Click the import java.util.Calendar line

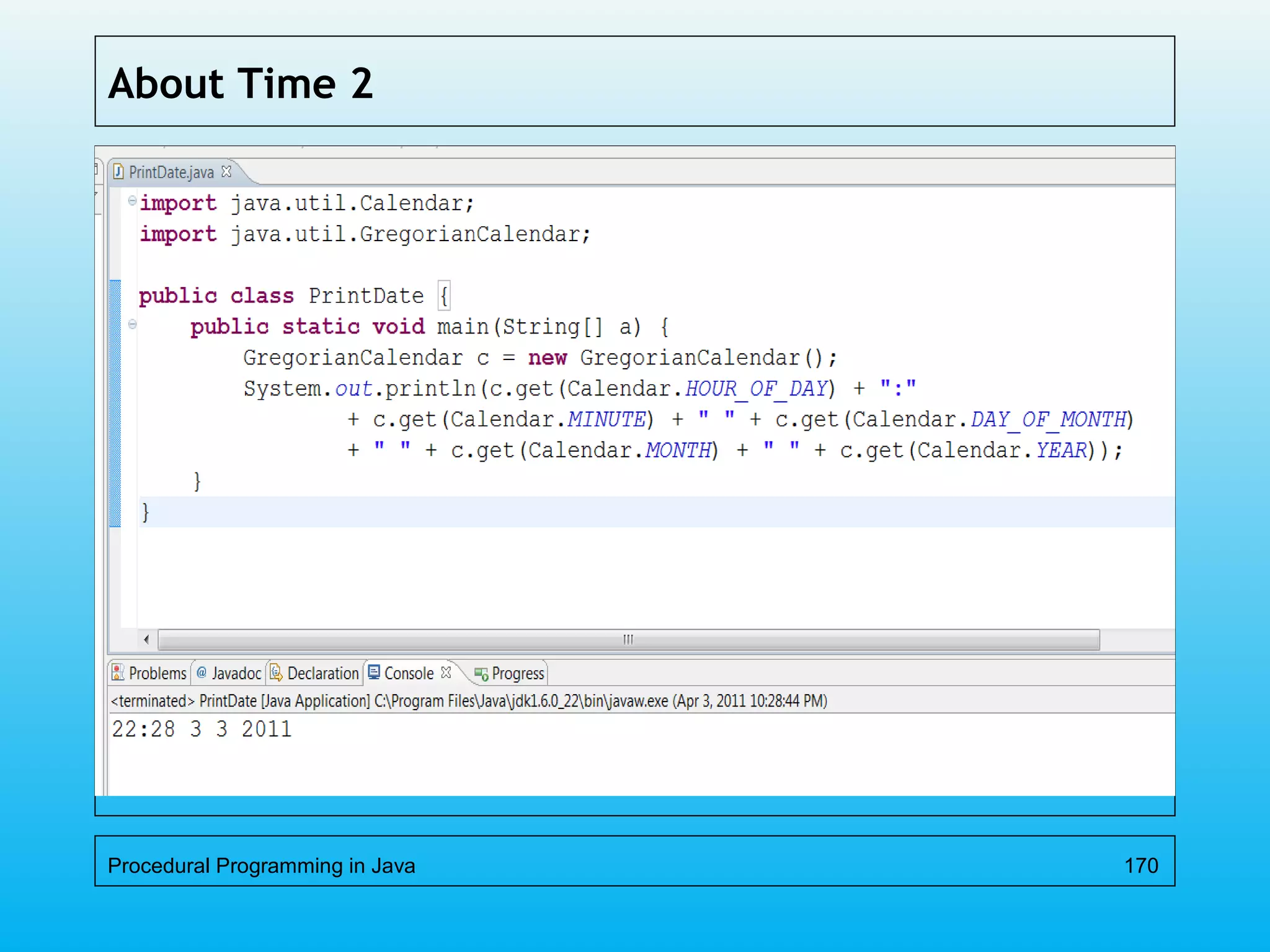307,203
